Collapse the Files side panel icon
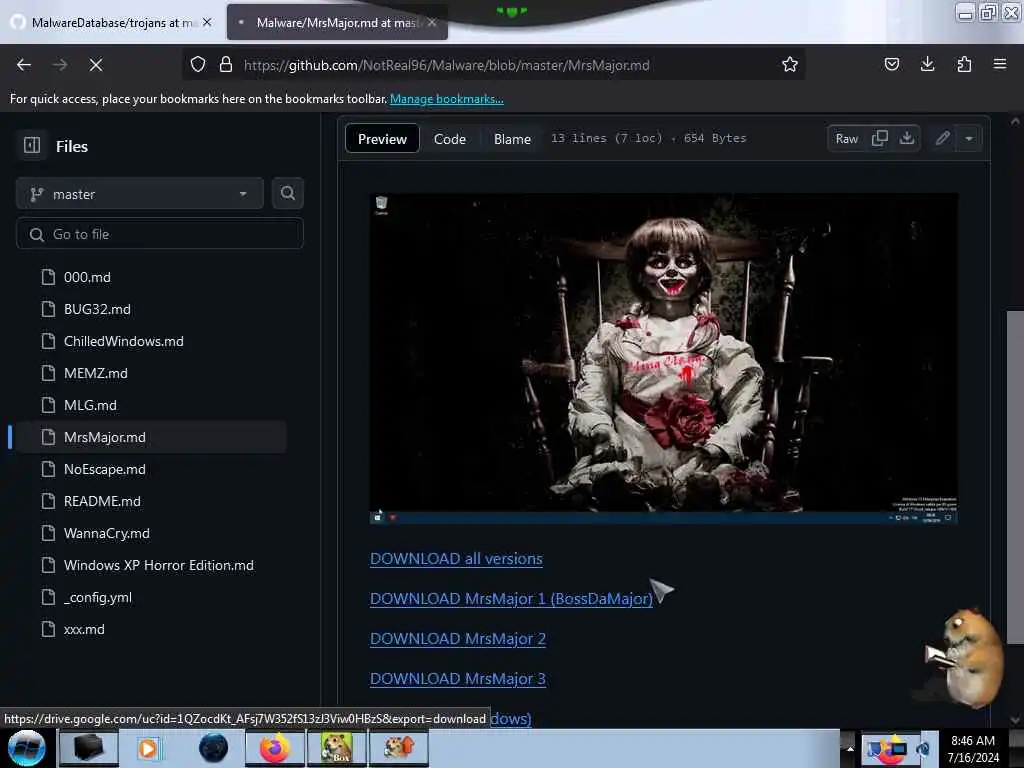The image size is (1024, 768). 32,145
